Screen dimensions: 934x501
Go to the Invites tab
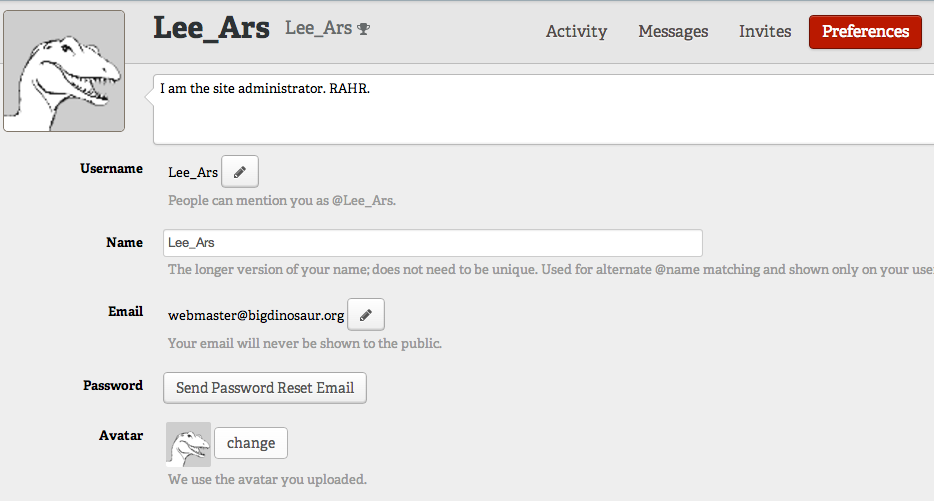[x=765, y=31]
